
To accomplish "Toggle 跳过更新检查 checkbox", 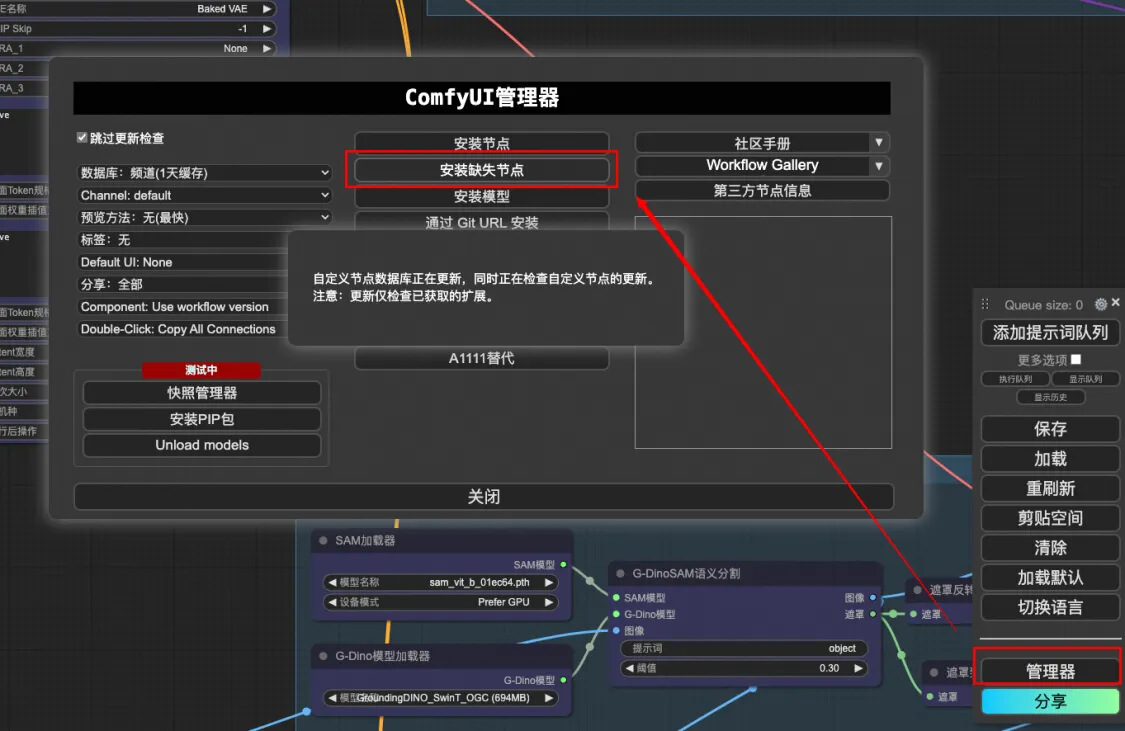I will point(82,138).
